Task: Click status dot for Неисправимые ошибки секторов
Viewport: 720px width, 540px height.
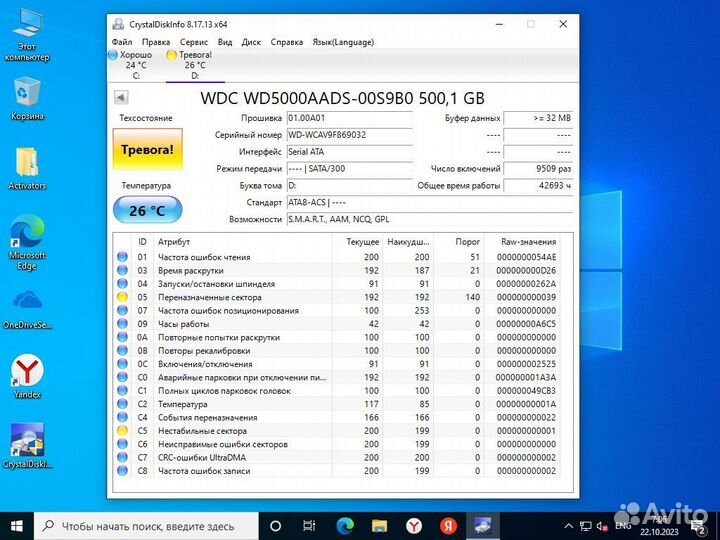Action: [x=122, y=444]
